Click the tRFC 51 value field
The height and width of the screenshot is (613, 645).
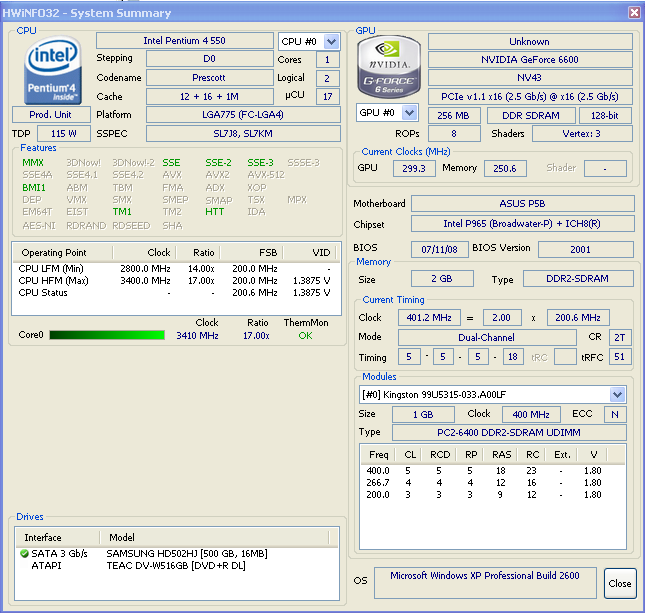click(x=620, y=357)
